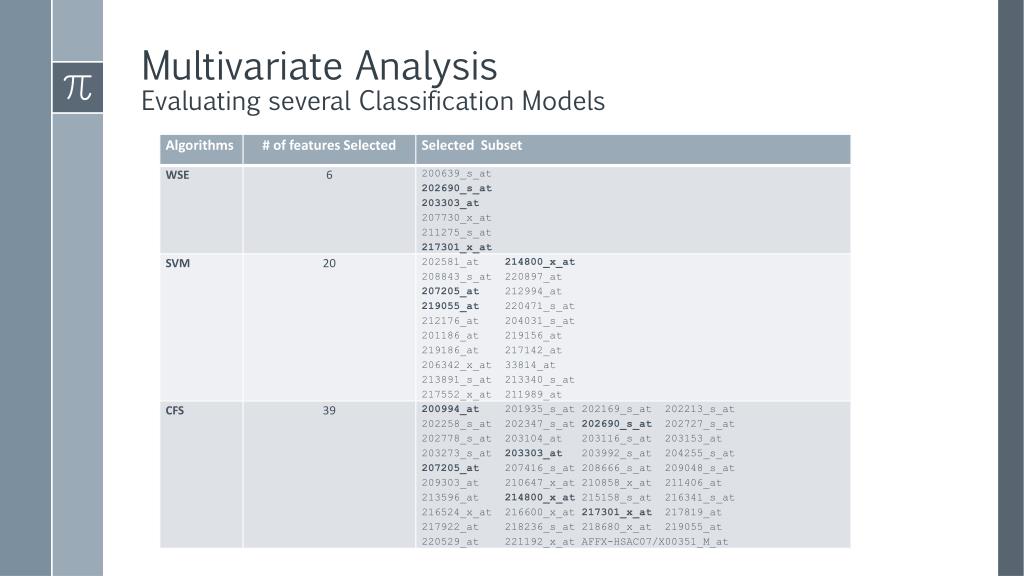The height and width of the screenshot is (576, 1024).
Task: Select probe 202581_at in SVM row
Action: tap(450, 262)
